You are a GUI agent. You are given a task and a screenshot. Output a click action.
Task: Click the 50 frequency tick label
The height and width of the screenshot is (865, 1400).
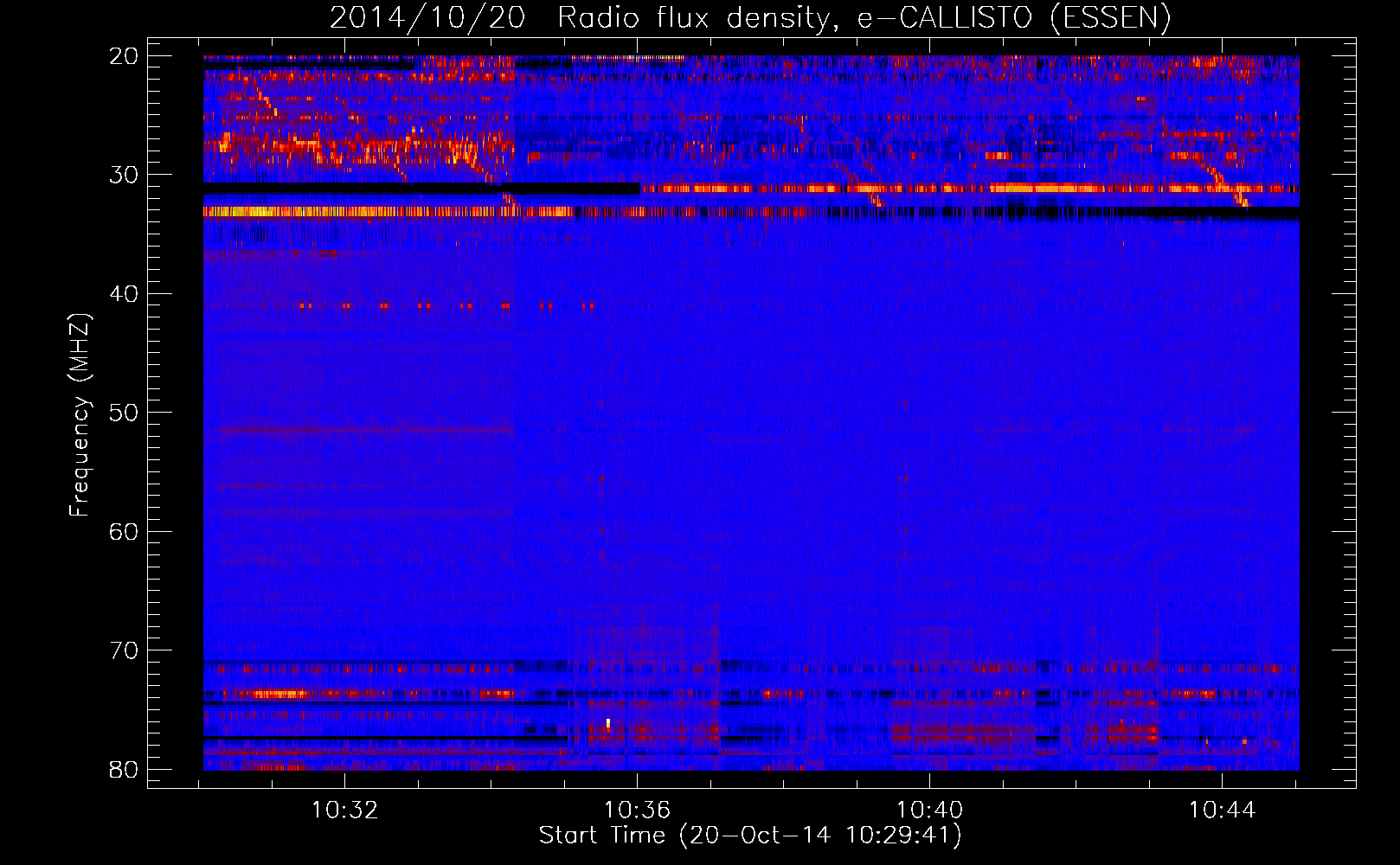pyautogui.click(x=124, y=413)
